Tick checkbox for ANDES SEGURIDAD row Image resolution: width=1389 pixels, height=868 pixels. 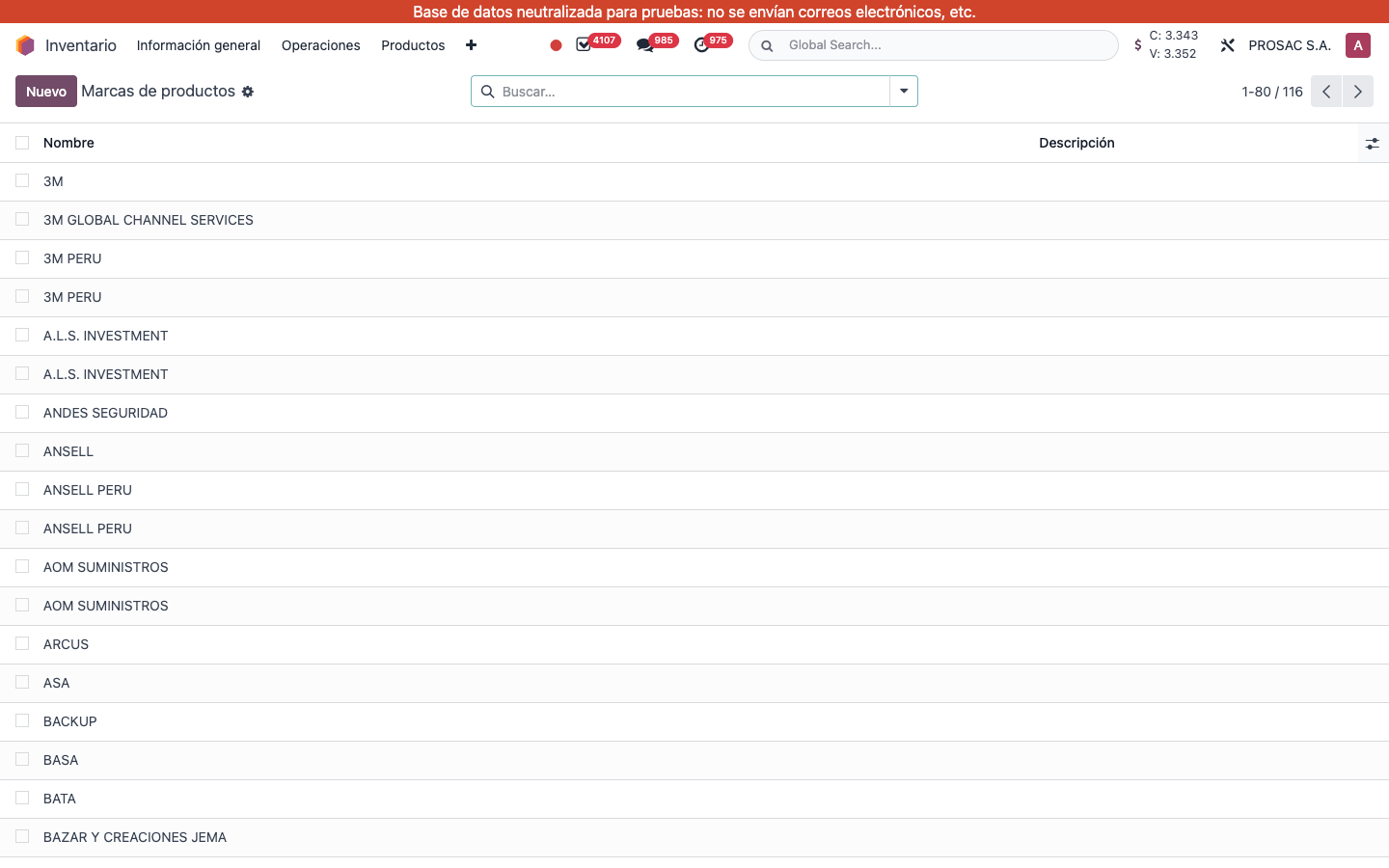tap(22, 413)
